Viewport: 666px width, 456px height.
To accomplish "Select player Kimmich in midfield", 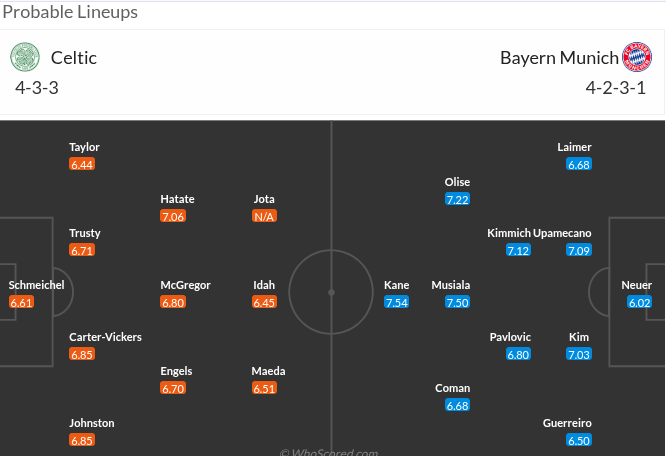I will [508, 233].
